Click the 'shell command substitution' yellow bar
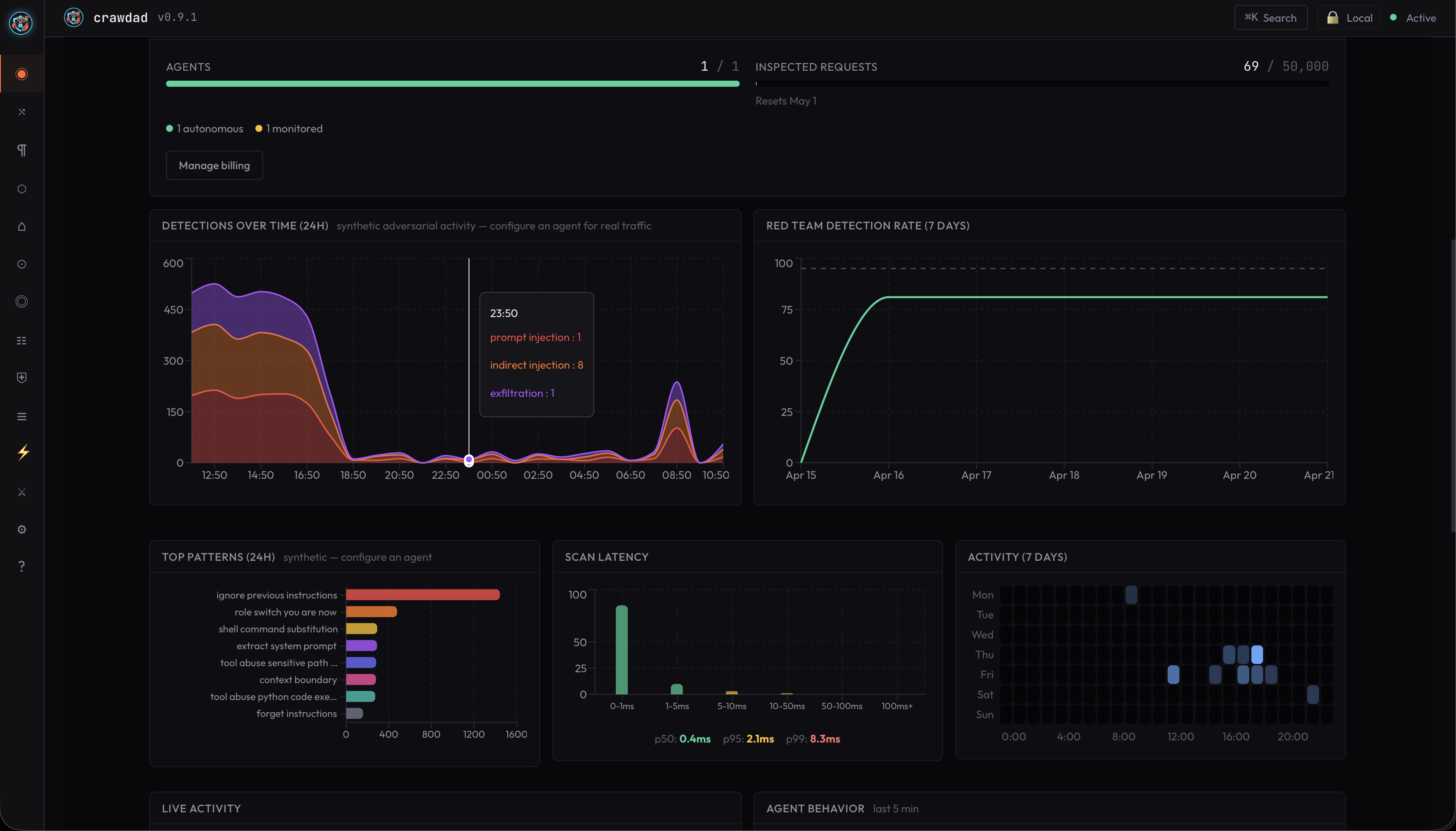 click(362, 628)
